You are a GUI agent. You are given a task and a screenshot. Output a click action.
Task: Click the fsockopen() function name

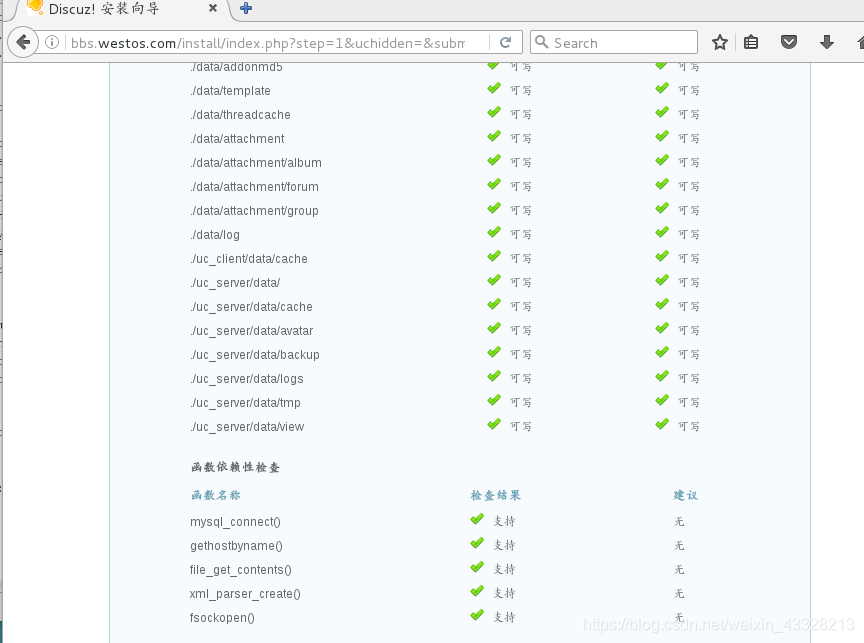click(x=222, y=618)
